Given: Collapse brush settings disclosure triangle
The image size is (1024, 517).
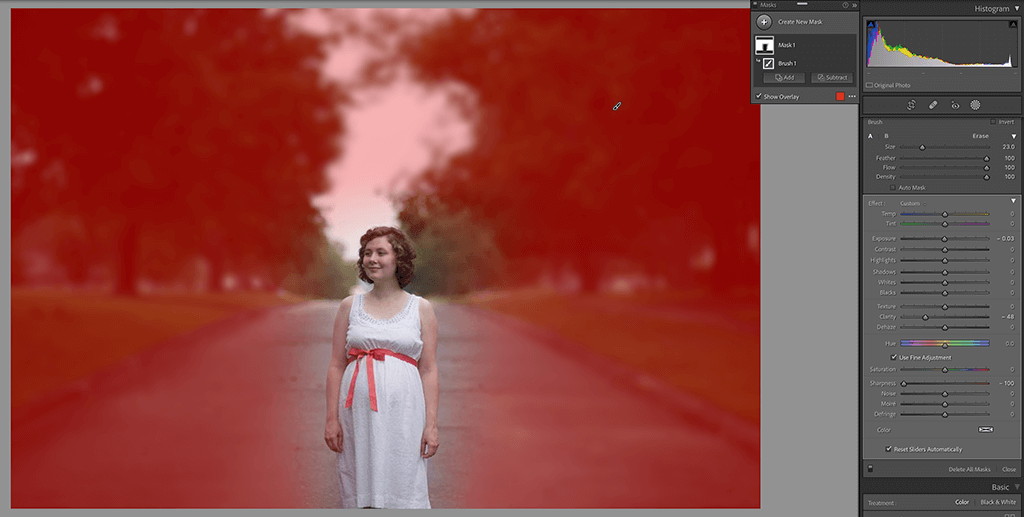Looking at the screenshot, I should (x=1014, y=136).
